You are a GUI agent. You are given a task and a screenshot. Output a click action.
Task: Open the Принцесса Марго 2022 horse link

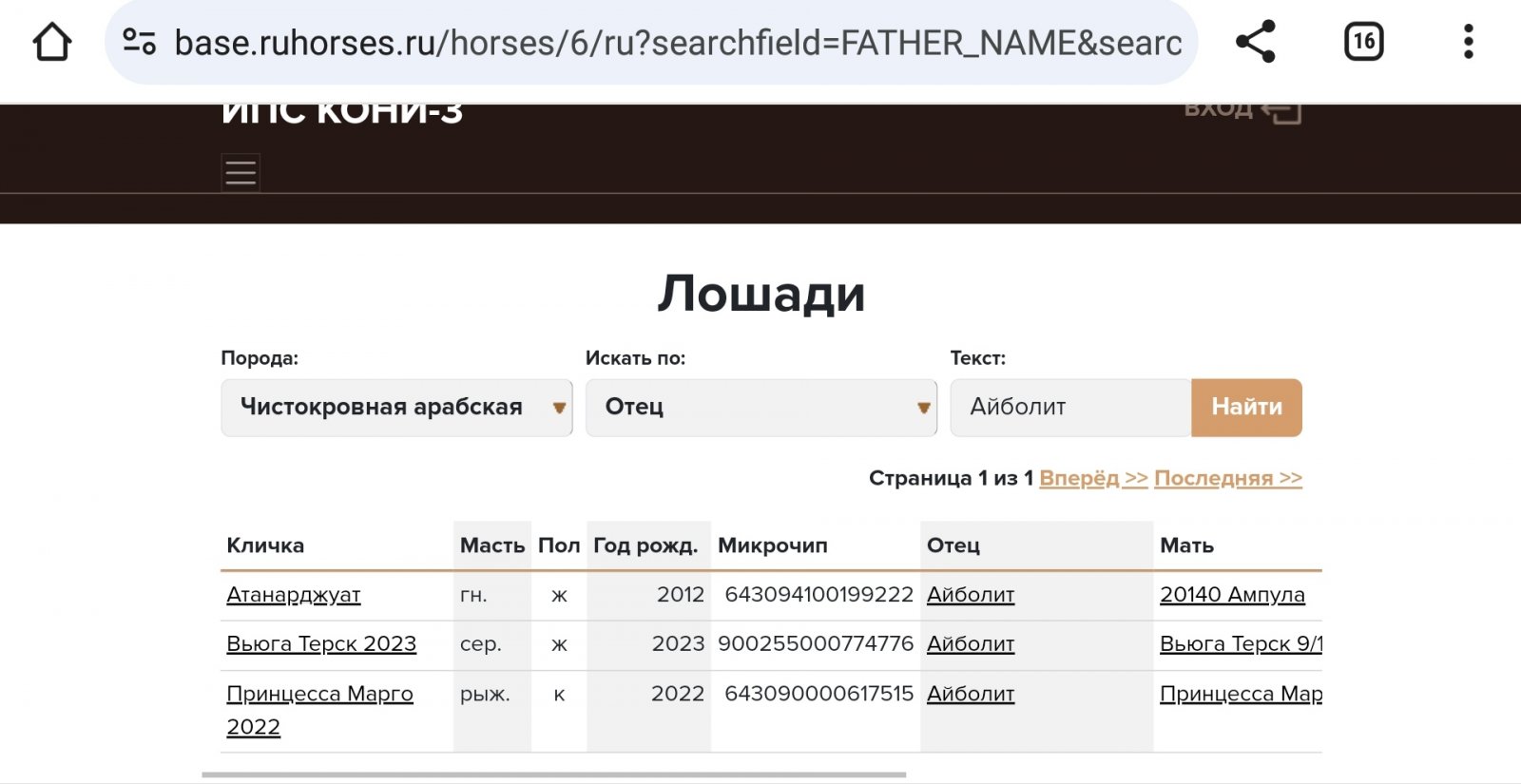pyautogui.click(x=319, y=695)
